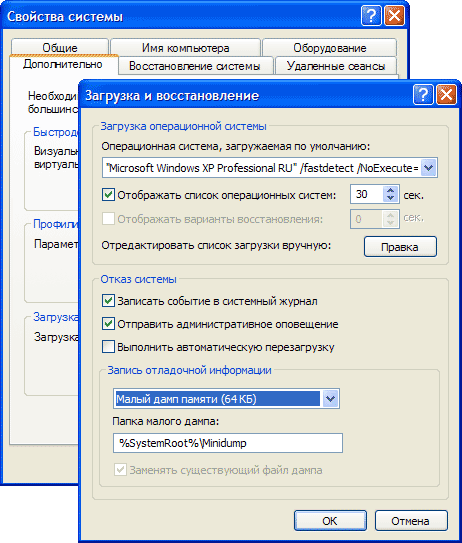Click the %SystemRoot%\Minidump folder field
The height and width of the screenshot is (543, 462).
tap(228, 443)
